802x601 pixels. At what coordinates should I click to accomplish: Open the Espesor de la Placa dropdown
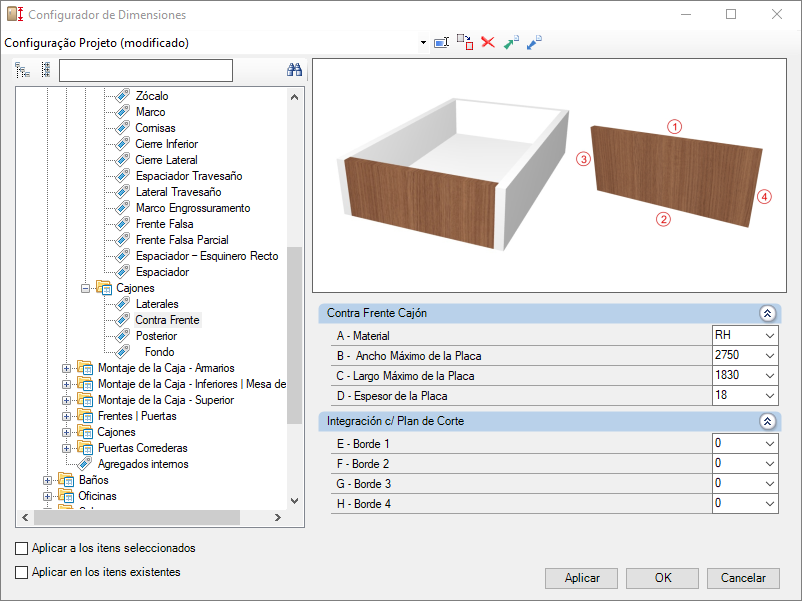[768, 396]
